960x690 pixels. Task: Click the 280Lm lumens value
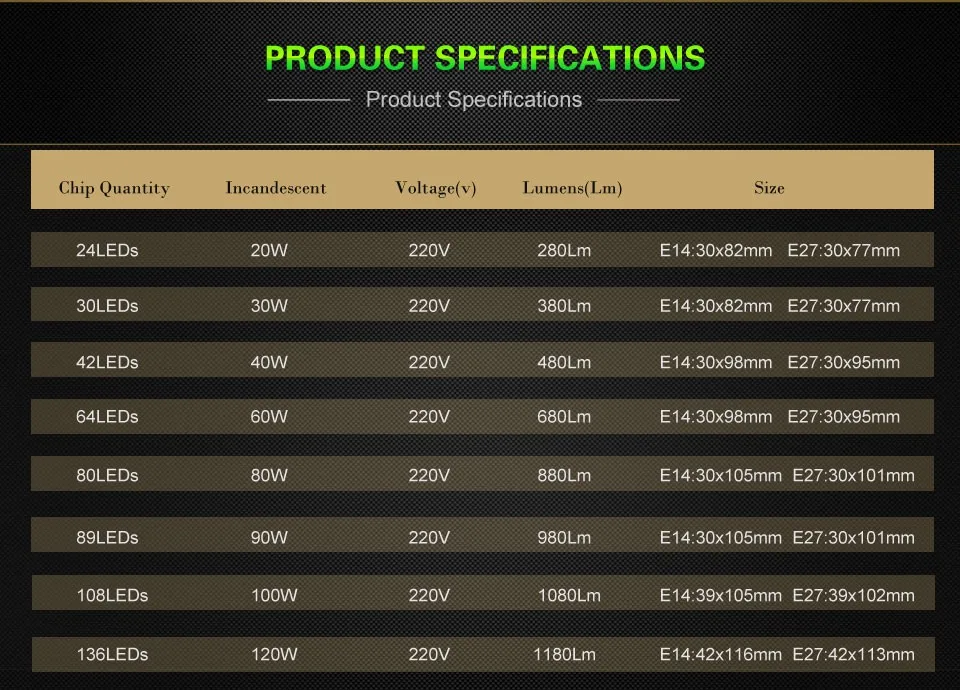click(564, 251)
